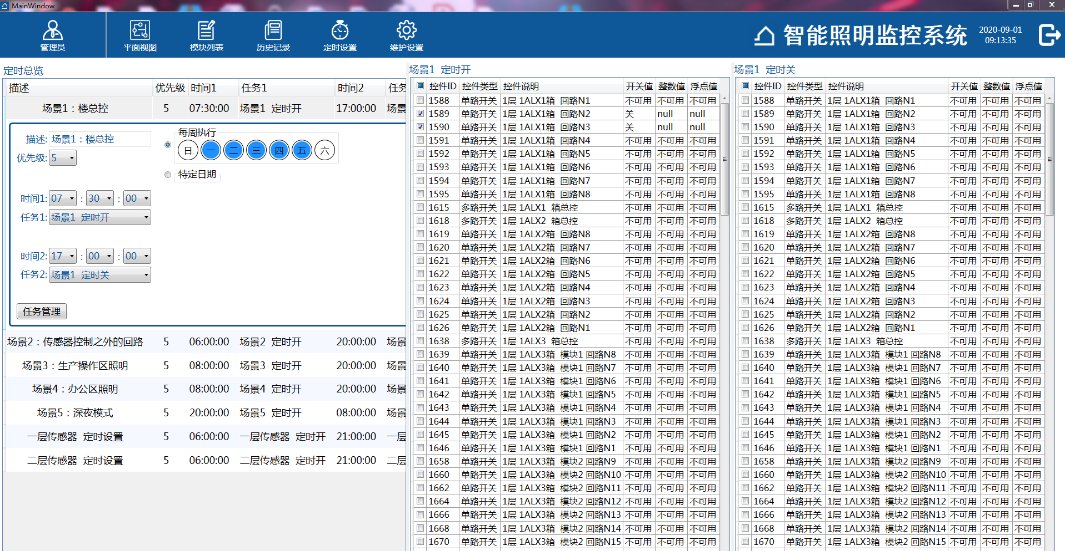Check row 1615 in 定时开 table
1065x551 pixels.
coord(420,207)
